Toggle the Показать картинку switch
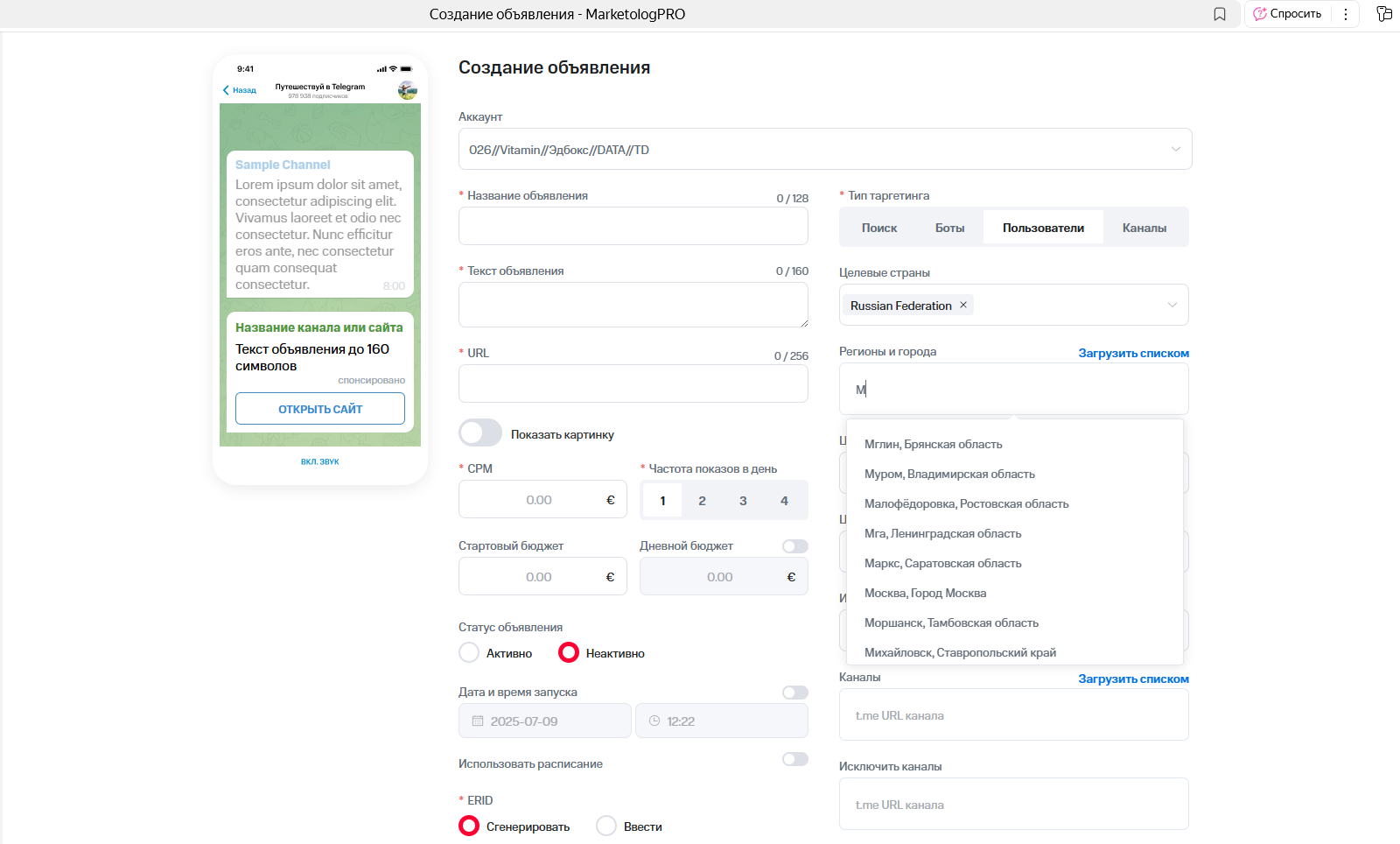Viewport: 1400px width, 844px height. (x=480, y=433)
